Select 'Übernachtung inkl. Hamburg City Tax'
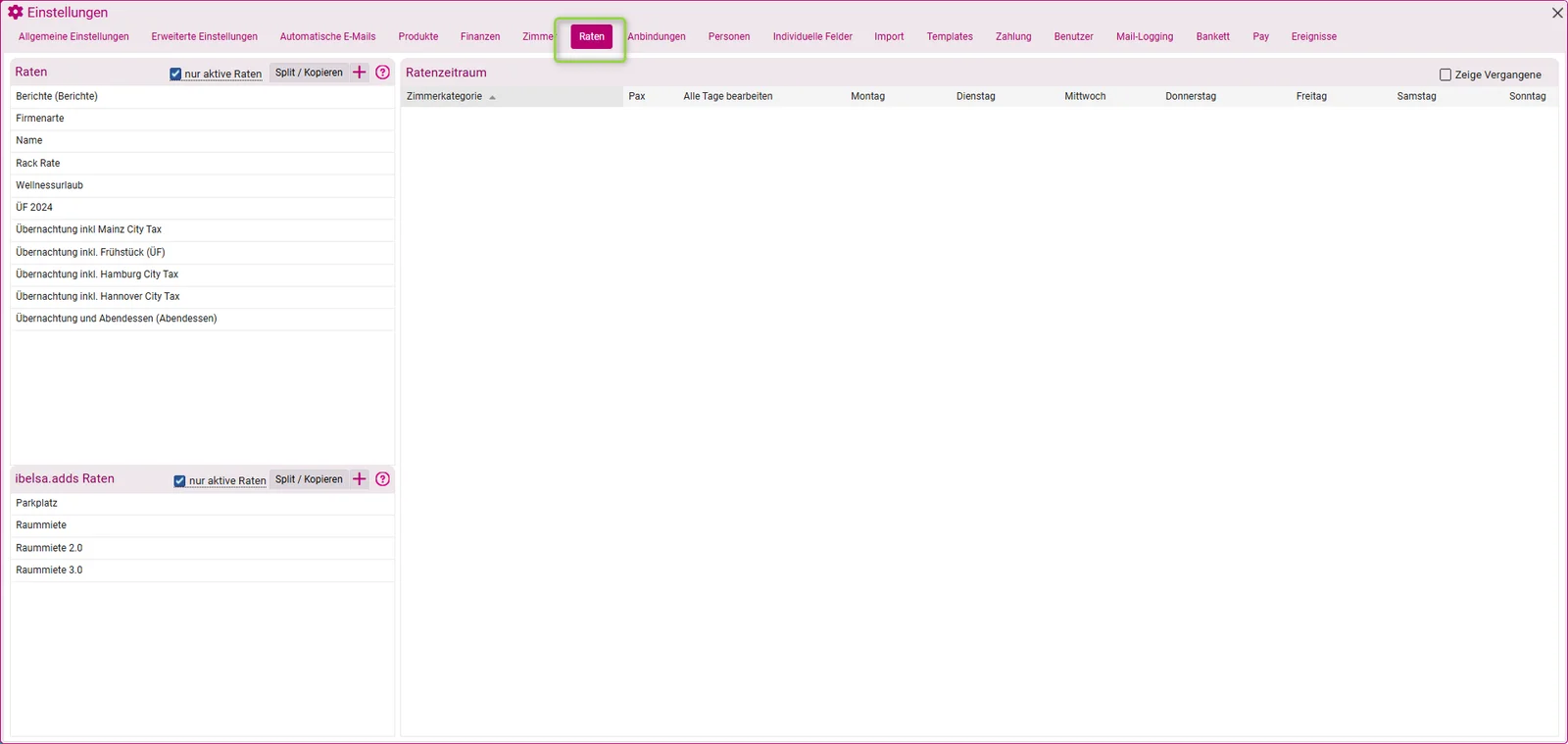This screenshot has height=744, width=1568. point(203,274)
